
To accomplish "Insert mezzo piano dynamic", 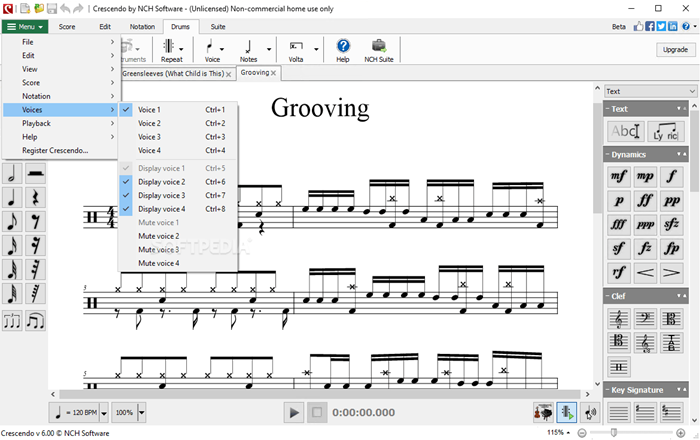I will pos(645,176).
